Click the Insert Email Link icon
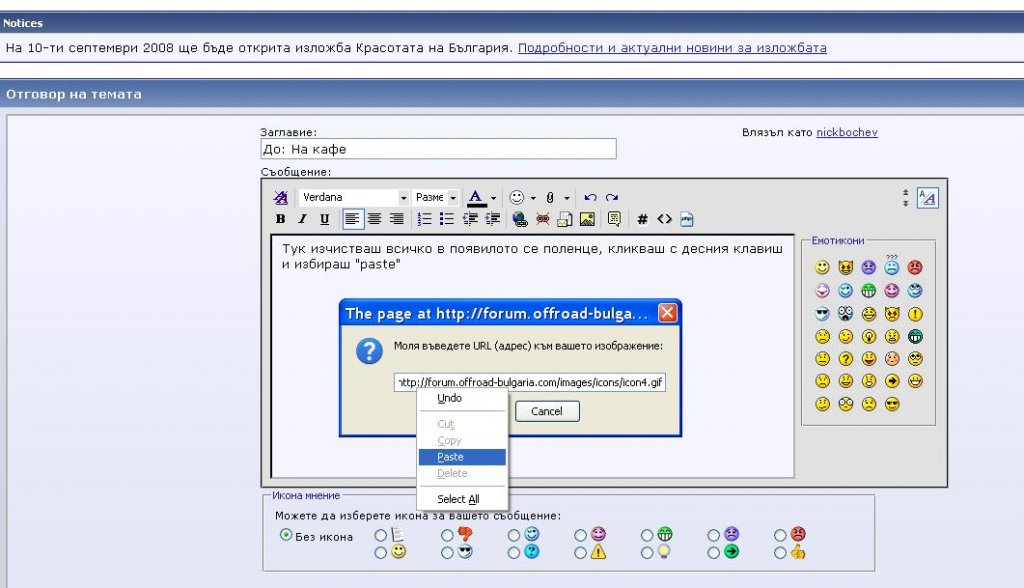This screenshot has height=588, width=1024. [564, 220]
